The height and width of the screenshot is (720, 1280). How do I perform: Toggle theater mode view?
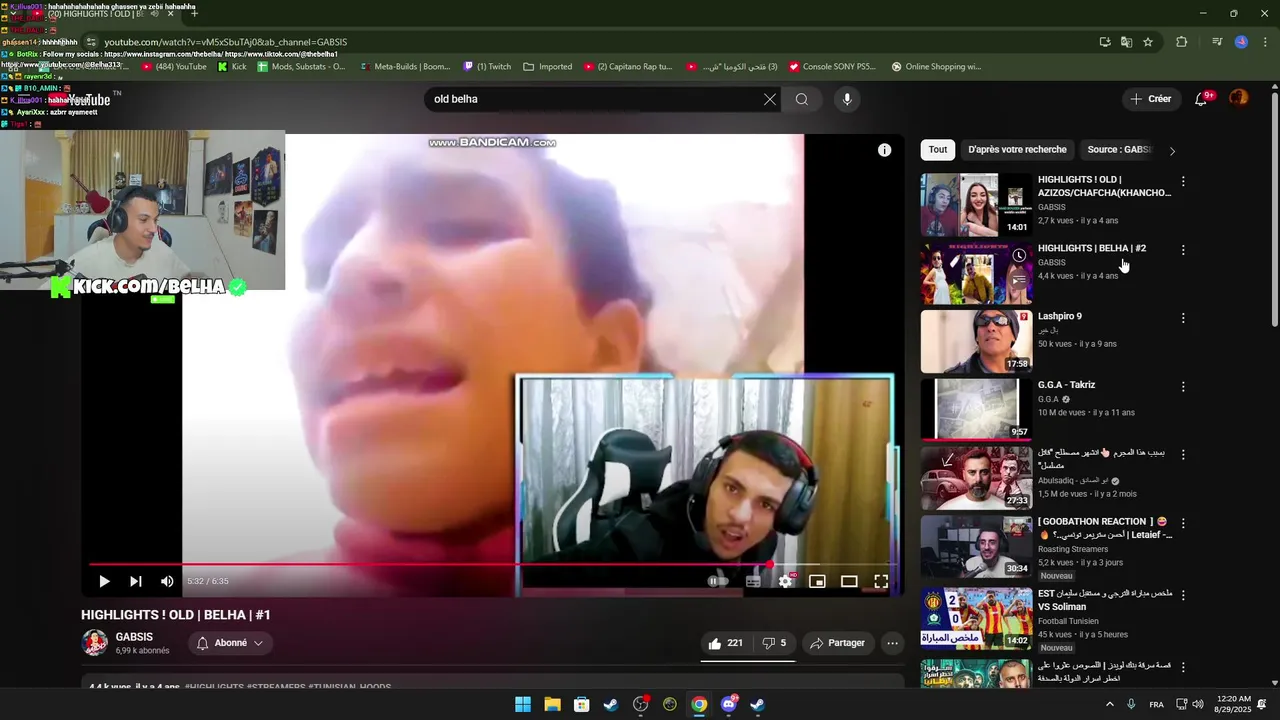849,581
